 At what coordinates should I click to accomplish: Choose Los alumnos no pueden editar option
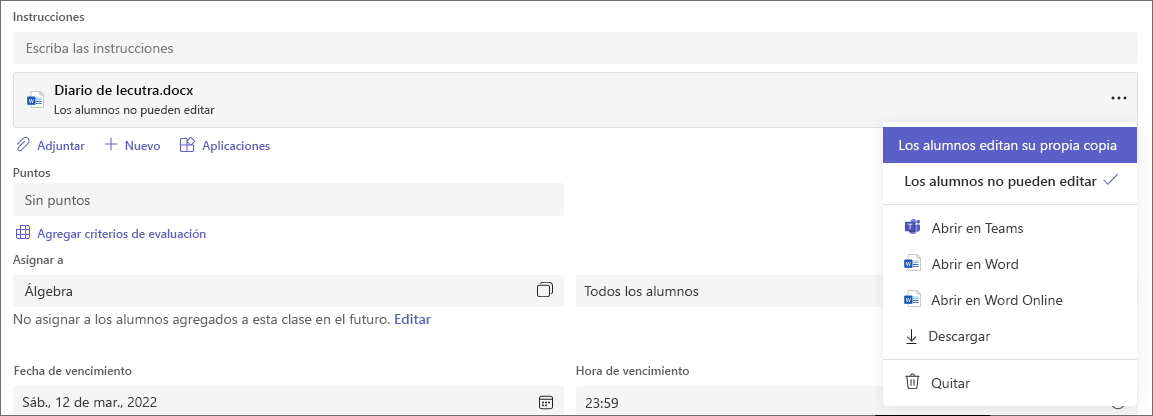pos(1010,182)
